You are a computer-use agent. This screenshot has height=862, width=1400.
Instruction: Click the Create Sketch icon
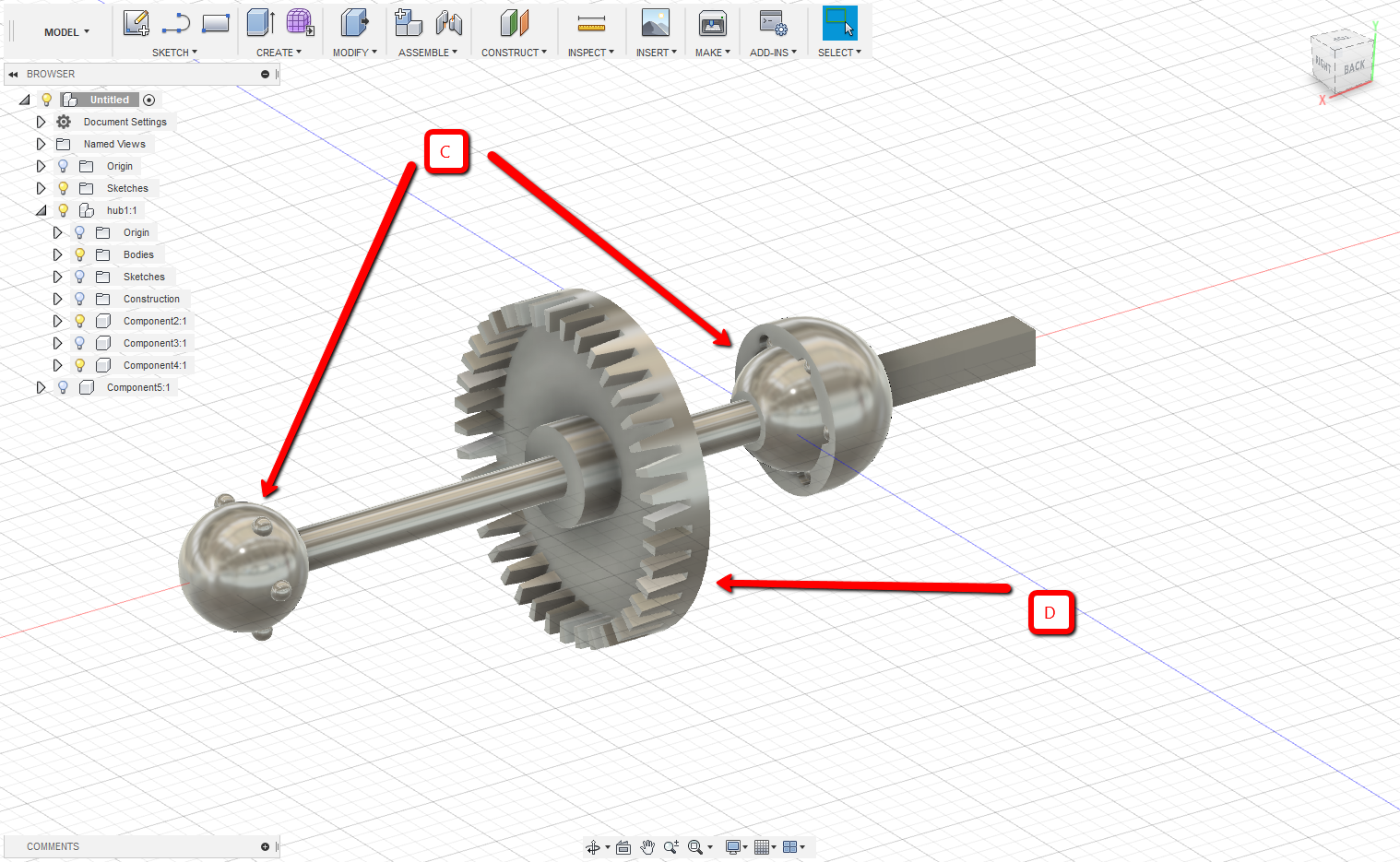click(136, 23)
